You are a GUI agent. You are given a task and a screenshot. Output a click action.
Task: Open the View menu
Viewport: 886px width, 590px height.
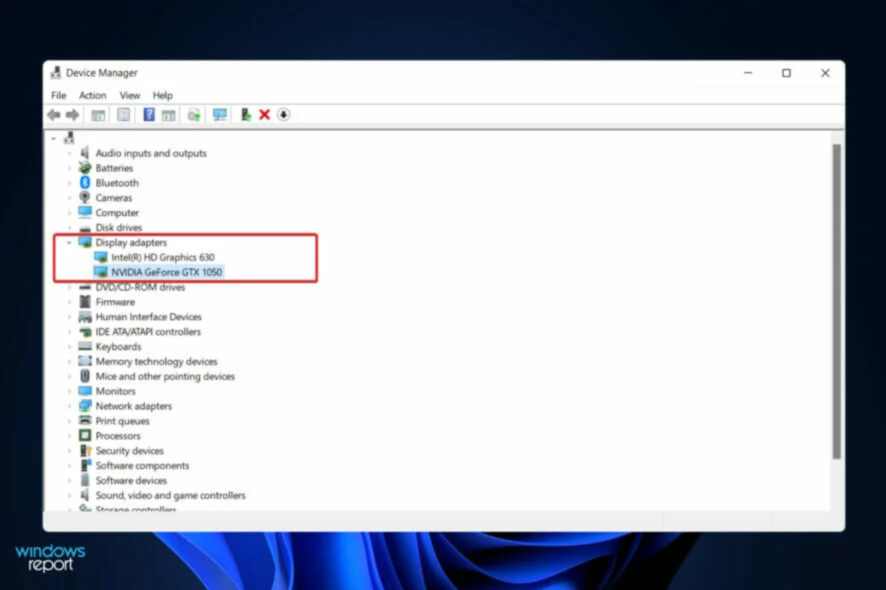point(129,95)
